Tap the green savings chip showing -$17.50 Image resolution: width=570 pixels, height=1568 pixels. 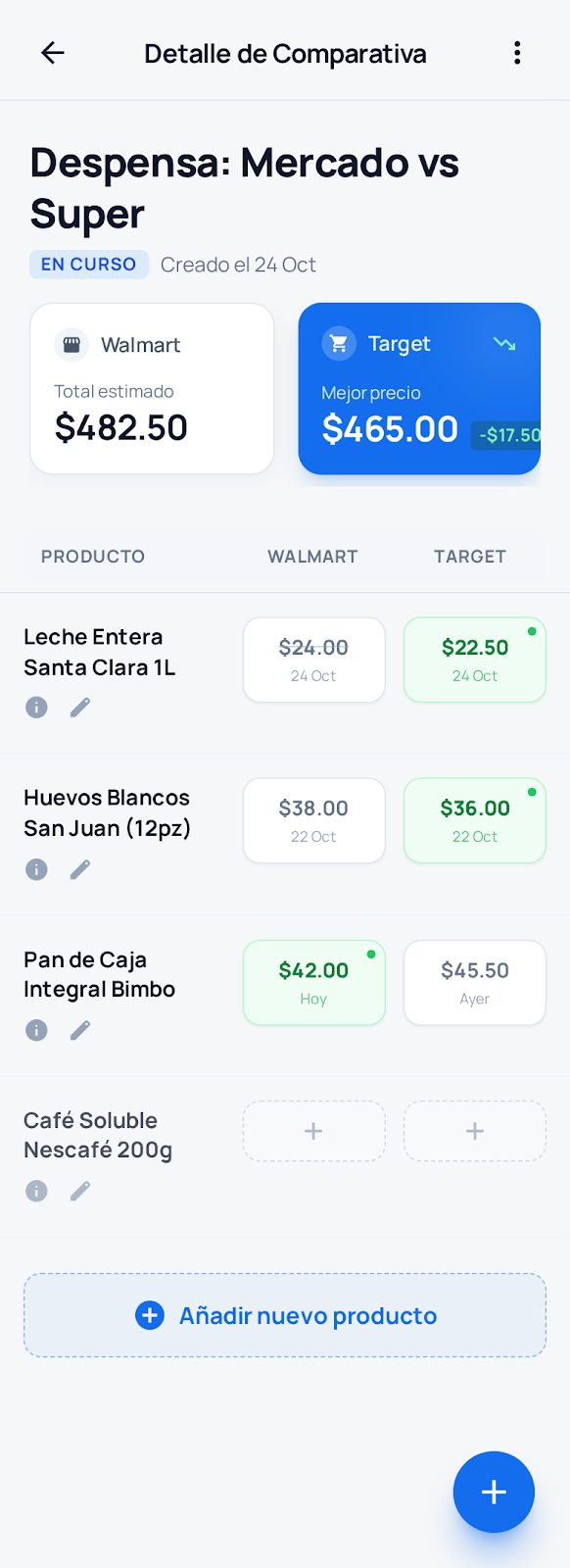(508, 435)
